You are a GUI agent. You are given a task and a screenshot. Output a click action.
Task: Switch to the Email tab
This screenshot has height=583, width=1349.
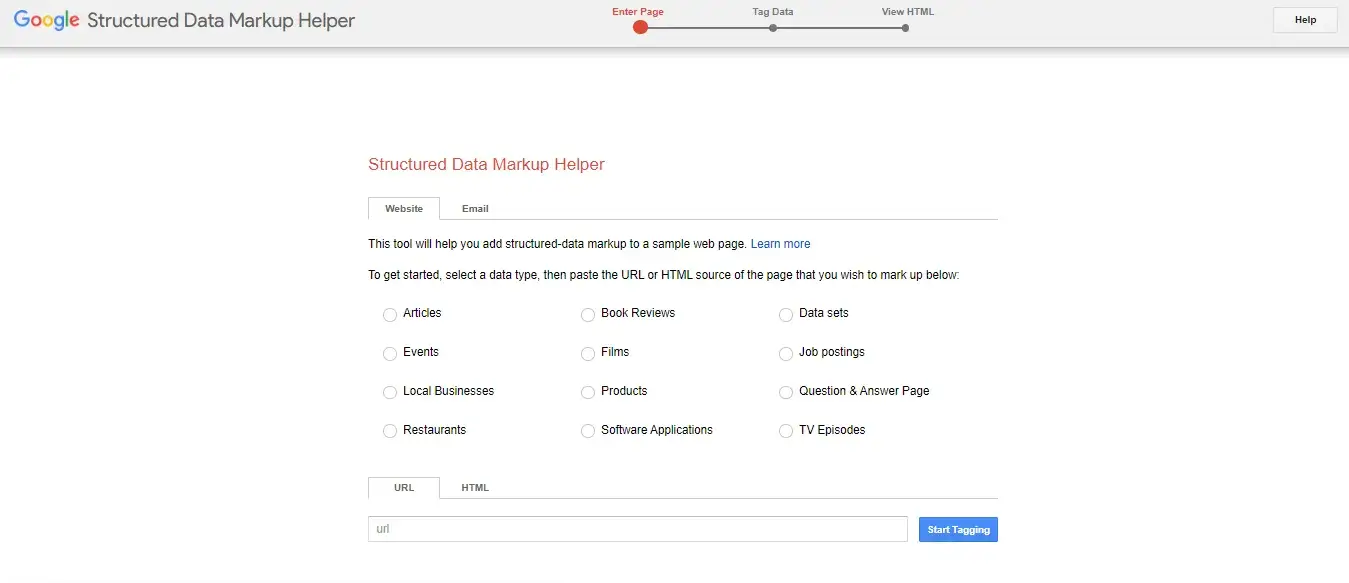pyautogui.click(x=475, y=208)
